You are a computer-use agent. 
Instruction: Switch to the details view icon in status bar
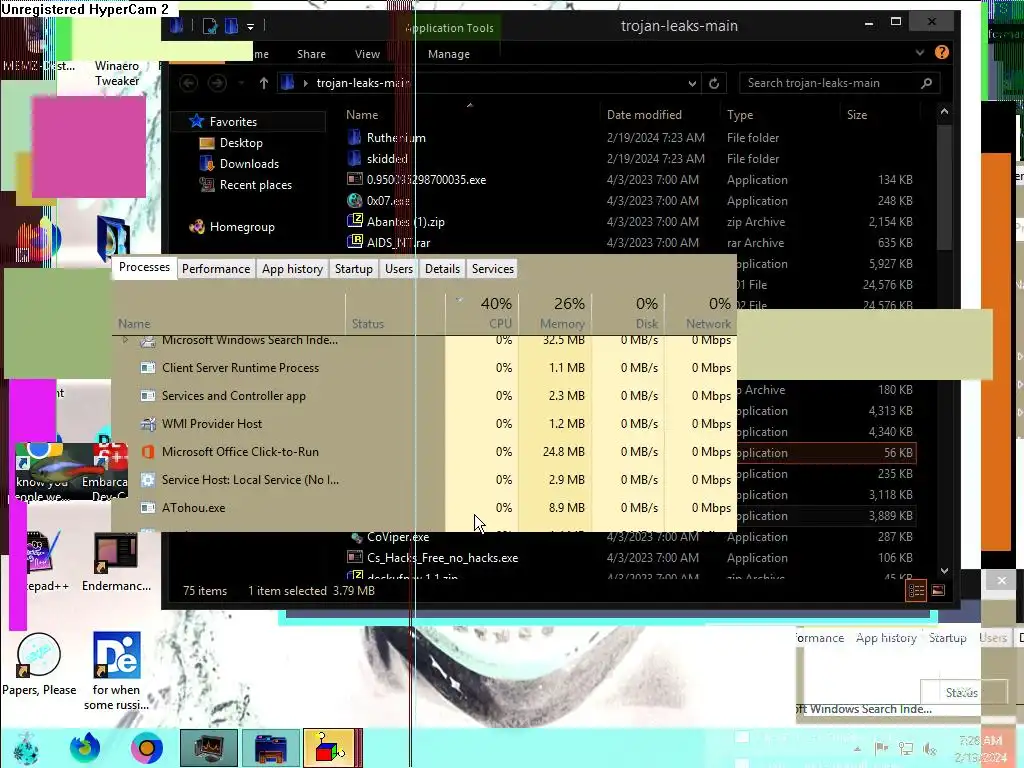916,590
